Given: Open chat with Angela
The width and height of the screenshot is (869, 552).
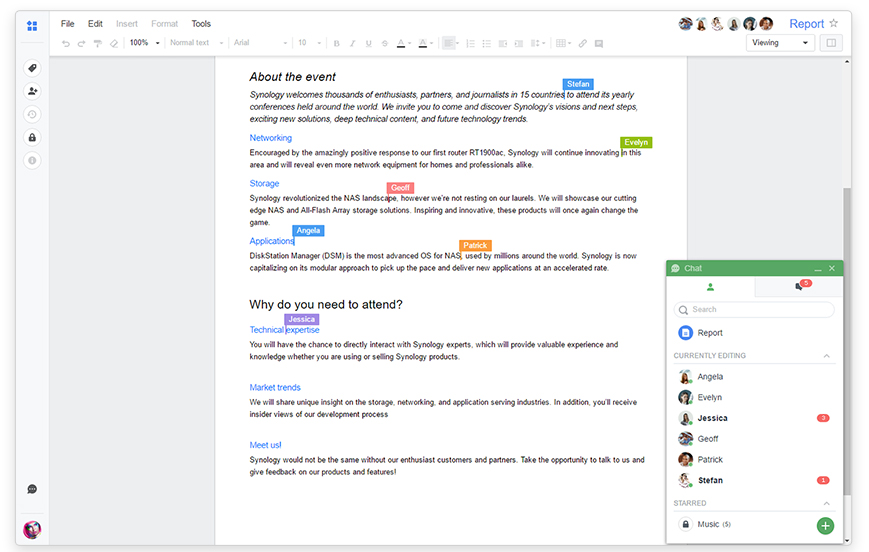Looking at the screenshot, I should click(x=755, y=377).
